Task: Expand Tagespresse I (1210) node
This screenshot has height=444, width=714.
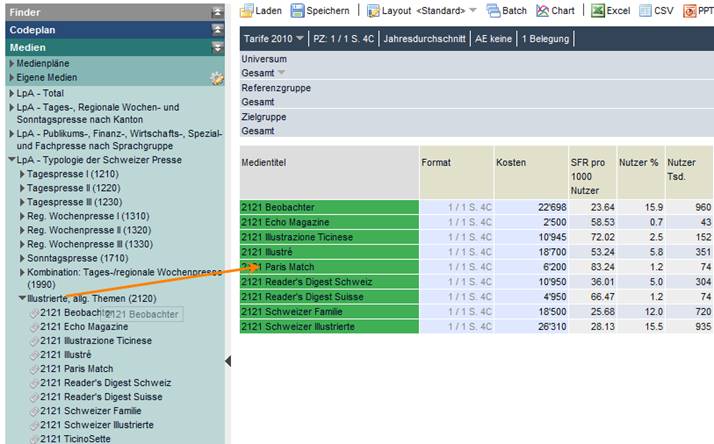Action: tap(22, 174)
